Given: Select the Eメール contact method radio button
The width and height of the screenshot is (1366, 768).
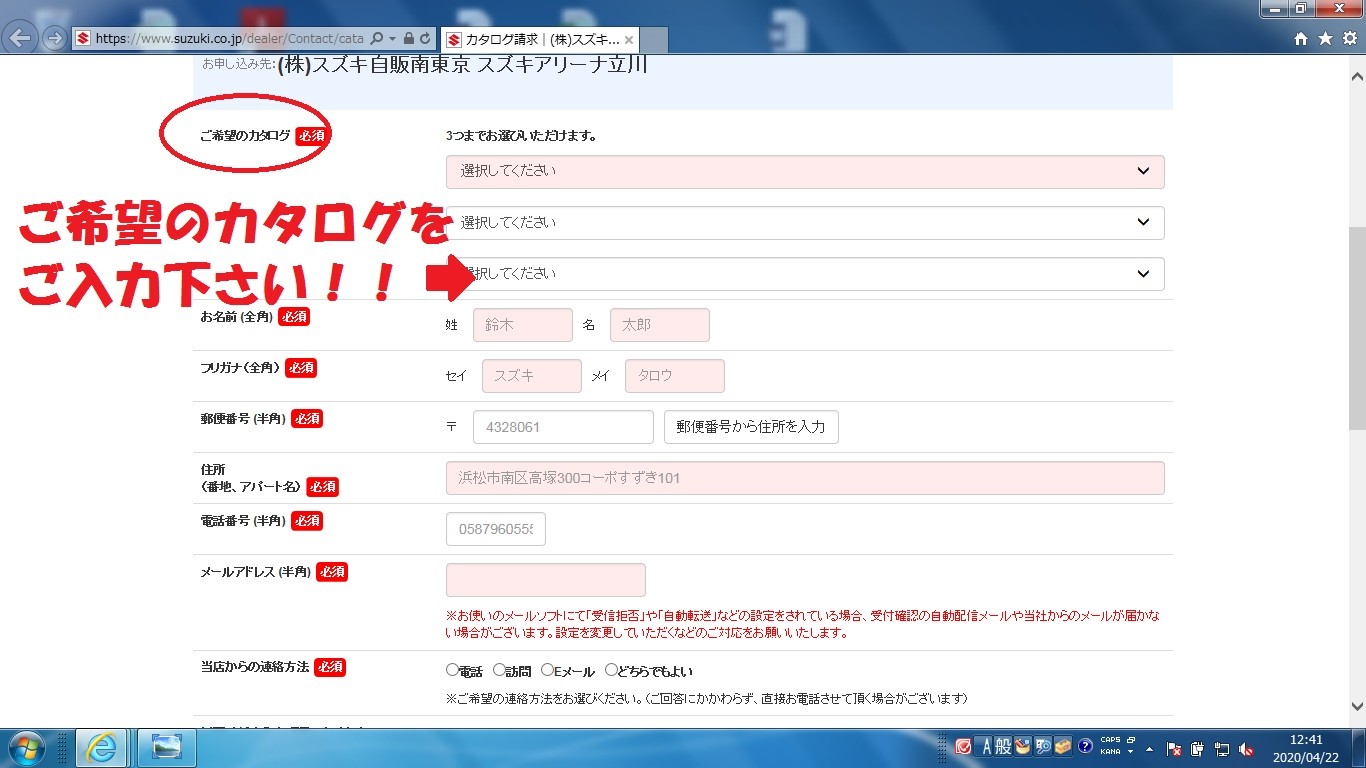Looking at the screenshot, I should coord(547,670).
